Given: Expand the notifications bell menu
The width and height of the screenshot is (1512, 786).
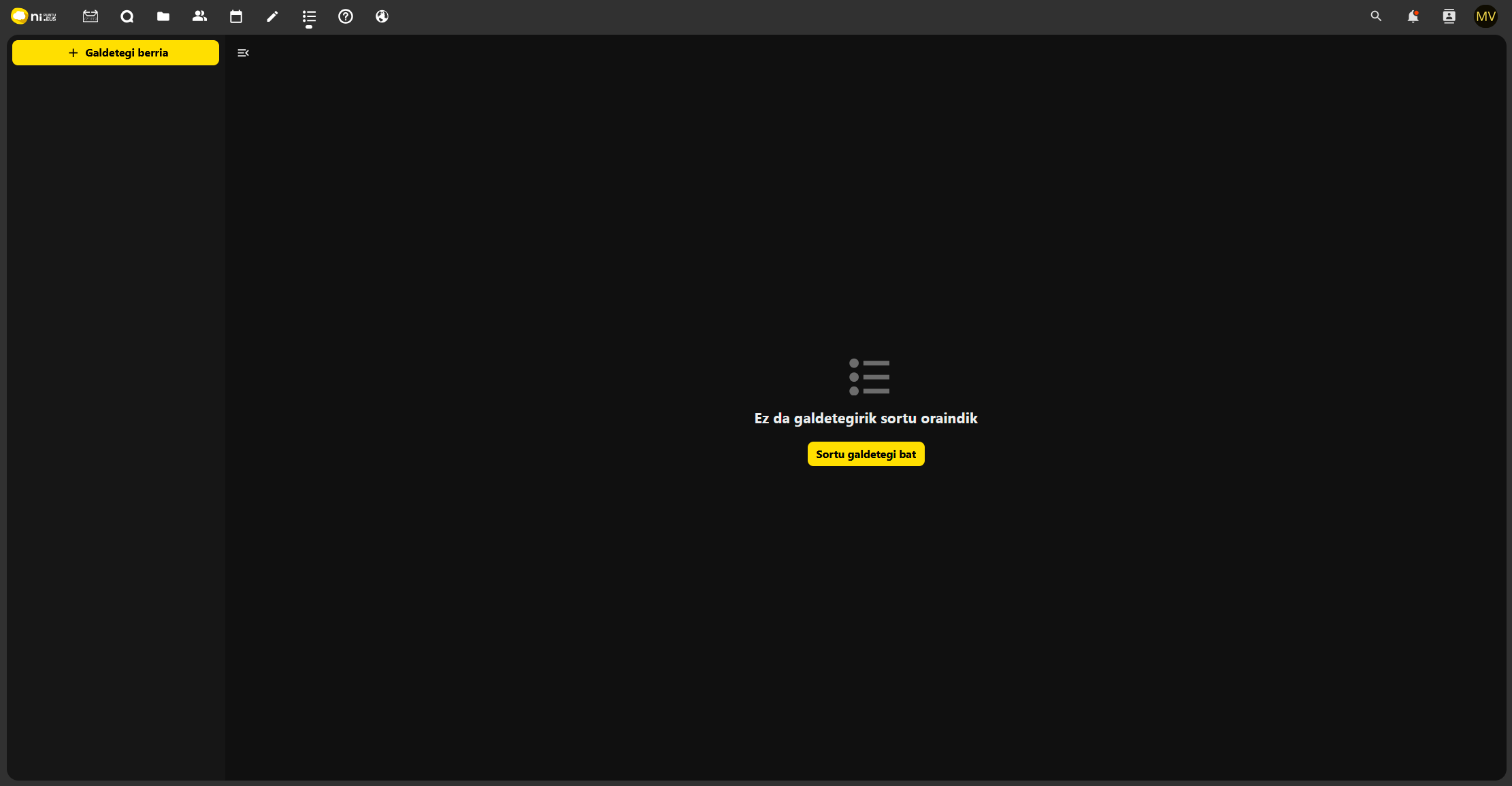Looking at the screenshot, I should tap(1413, 16).
